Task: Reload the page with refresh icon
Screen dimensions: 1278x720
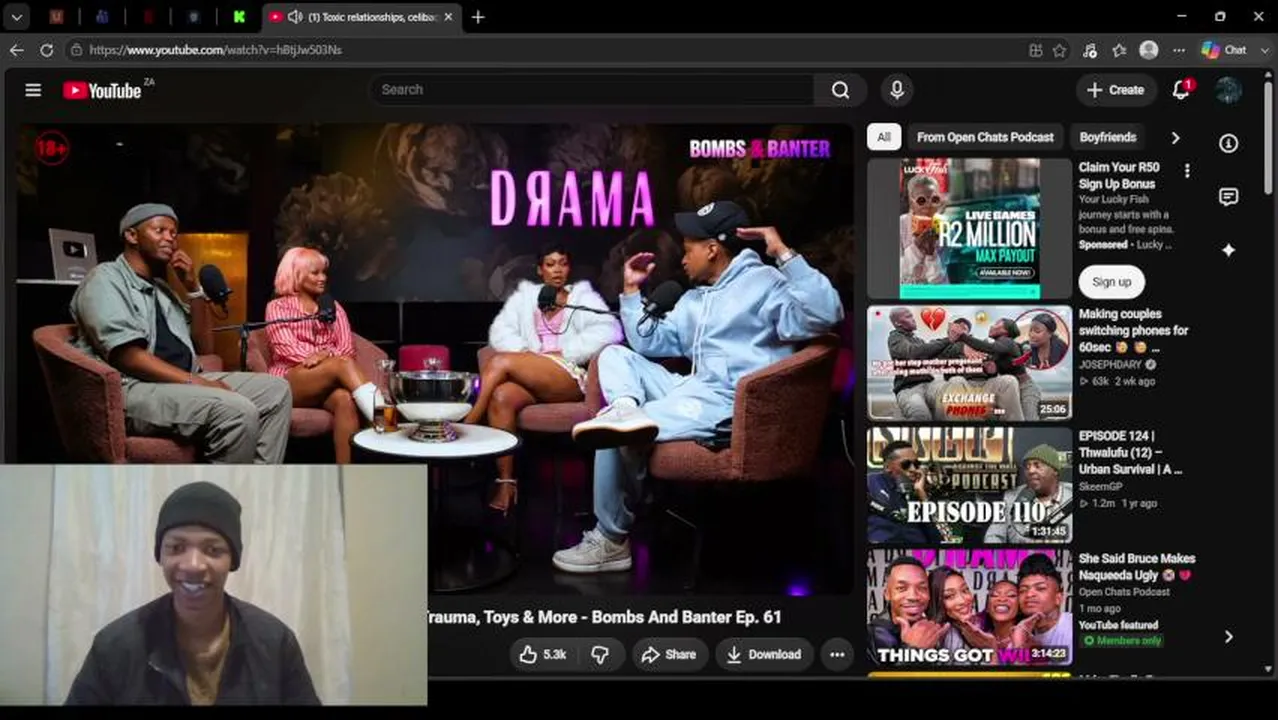Action: (47, 49)
